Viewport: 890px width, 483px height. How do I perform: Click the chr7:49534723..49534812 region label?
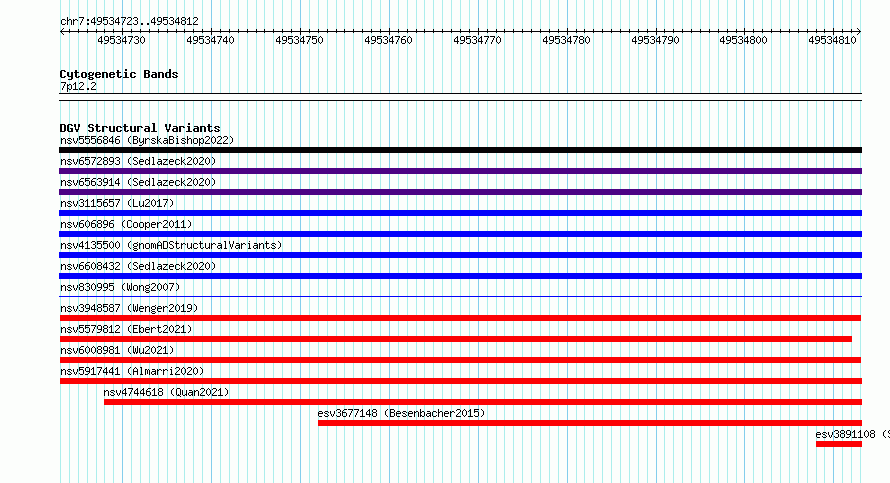coord(129,22)
